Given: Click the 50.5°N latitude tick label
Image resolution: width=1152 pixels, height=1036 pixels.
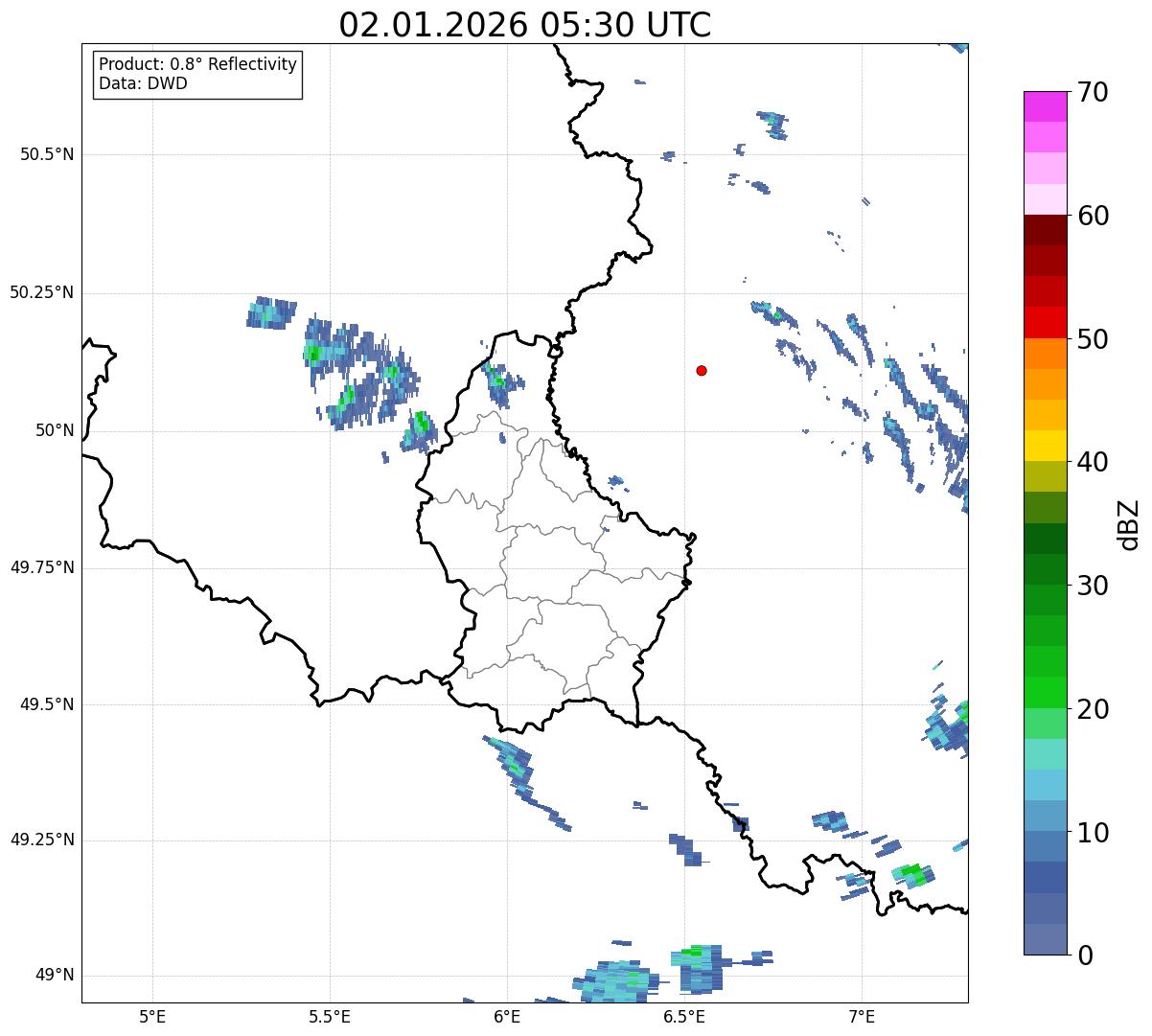Looking at the screenshot, I should 47,154.
